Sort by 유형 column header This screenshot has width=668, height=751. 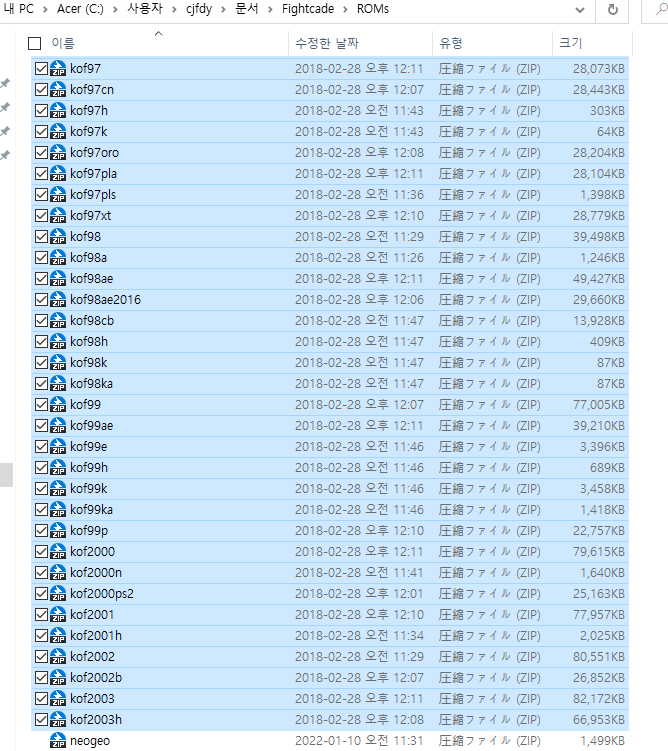(x=451, y=44)
